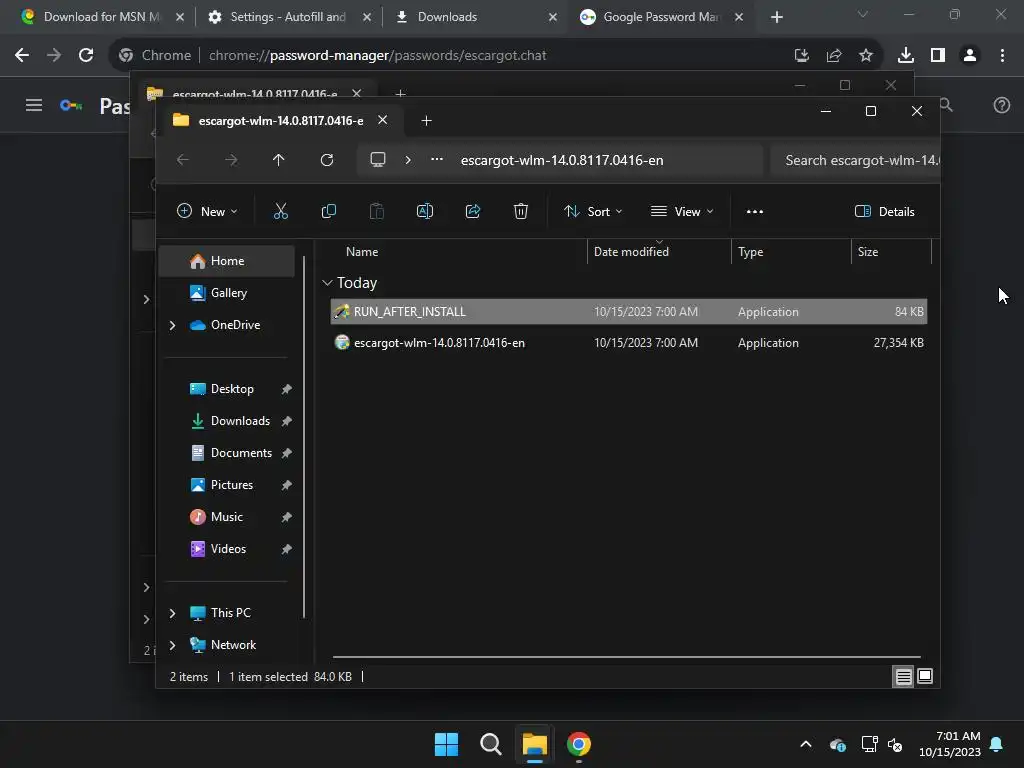Select Home in navigation pane
Image resolution: width=1024 pixels, height=768 pixels.
point(227,261)
